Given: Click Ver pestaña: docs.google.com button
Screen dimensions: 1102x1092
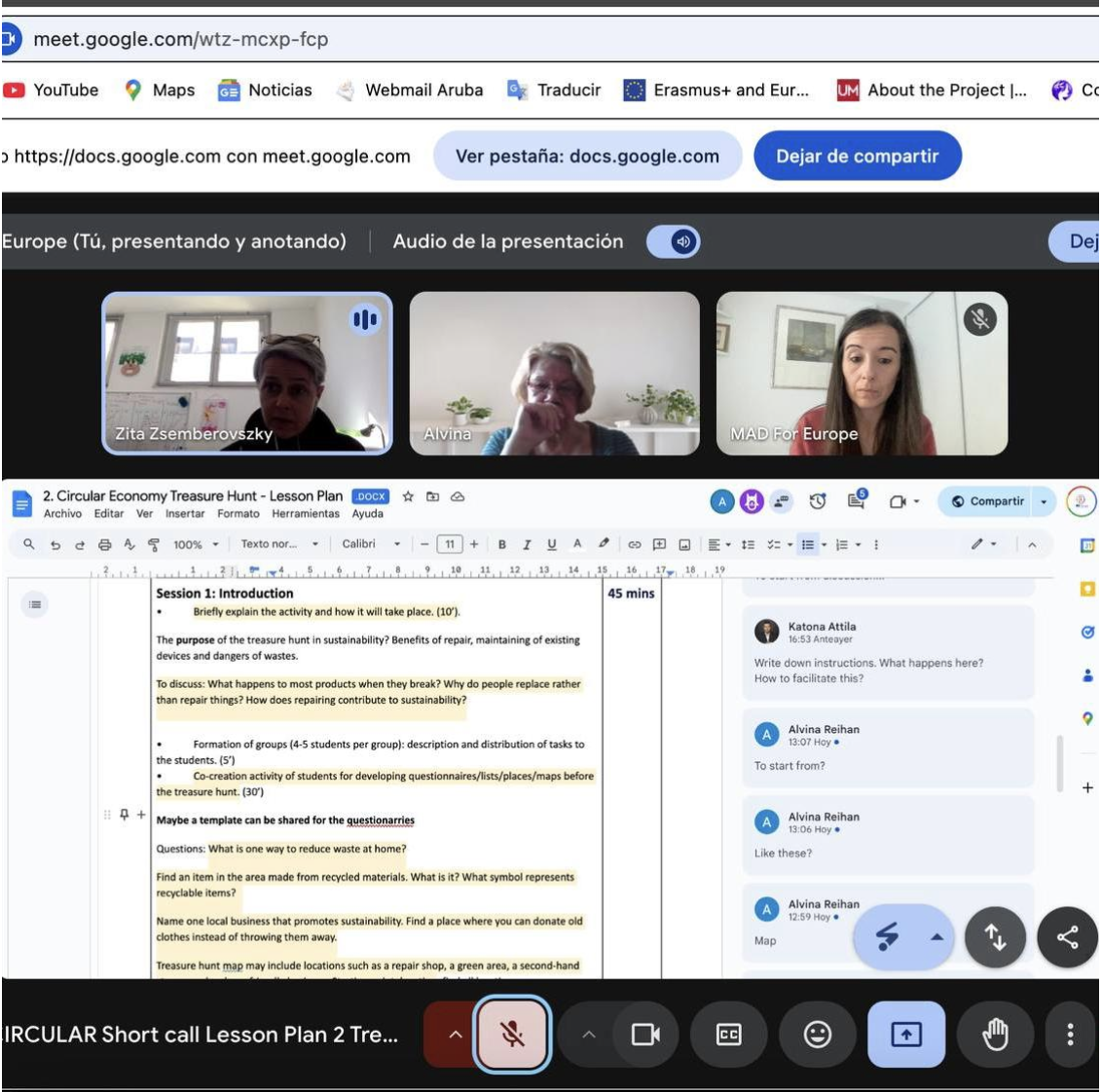Looking at the screenshot, I should [x=587, y=157].
